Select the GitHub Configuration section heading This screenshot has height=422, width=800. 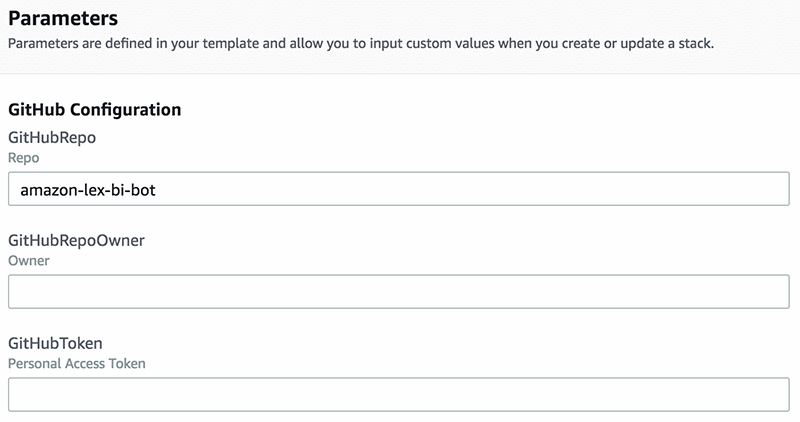point(94,109)
